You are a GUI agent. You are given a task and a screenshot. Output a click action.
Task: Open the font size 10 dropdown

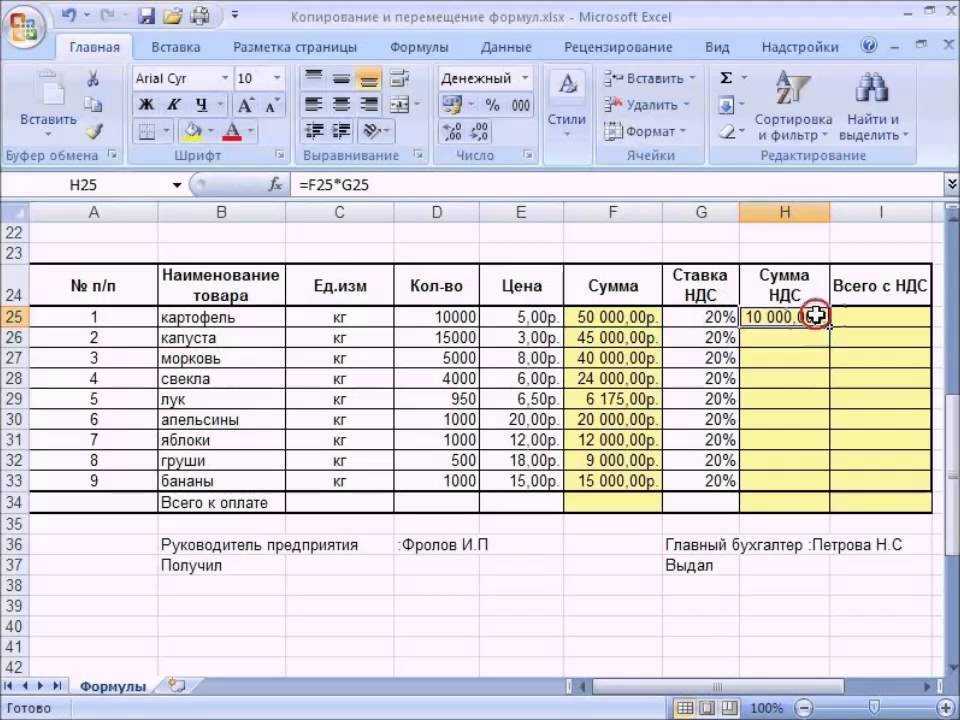pos(277,78)
